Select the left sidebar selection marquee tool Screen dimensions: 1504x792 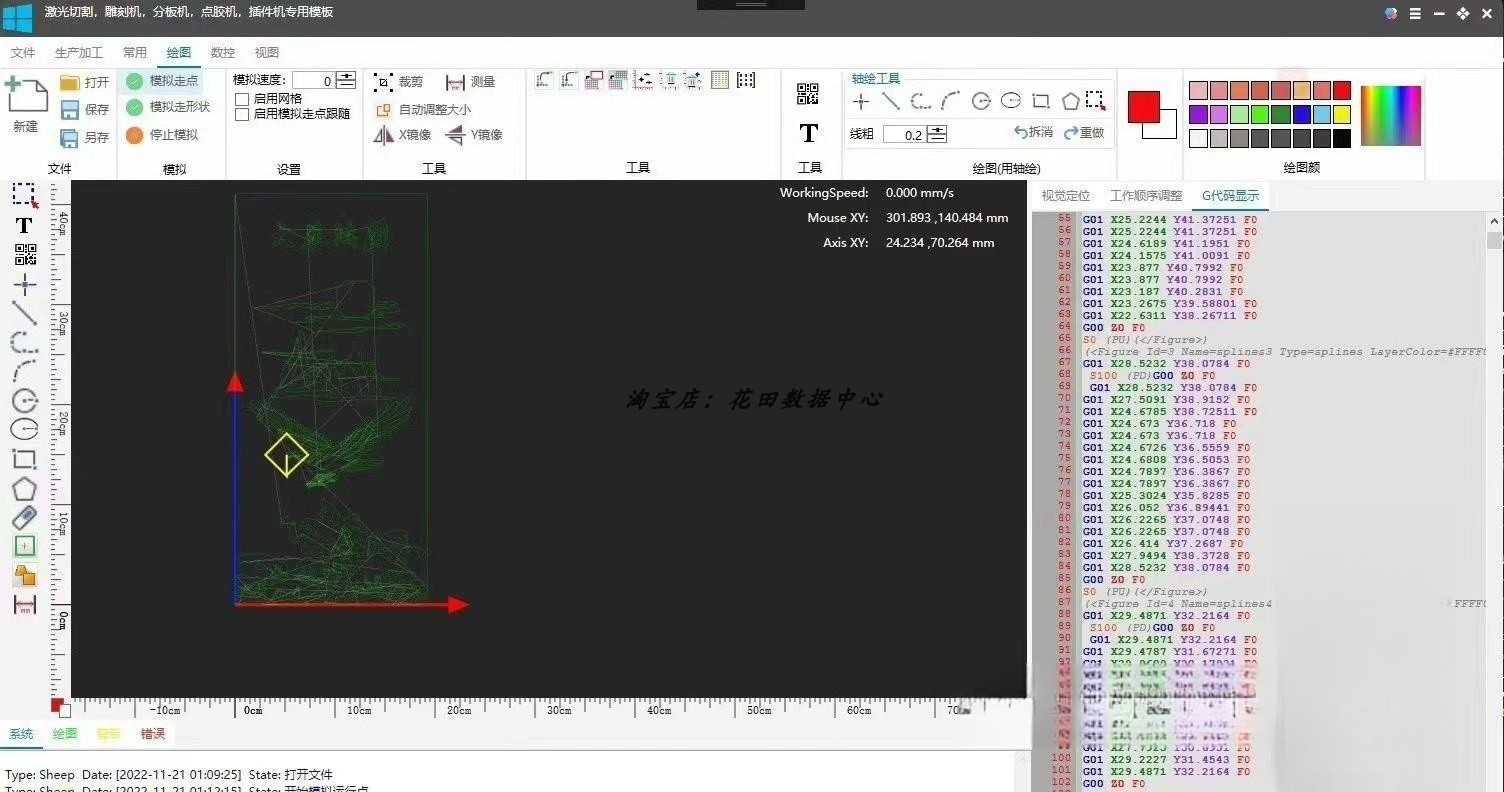point(25,195)
